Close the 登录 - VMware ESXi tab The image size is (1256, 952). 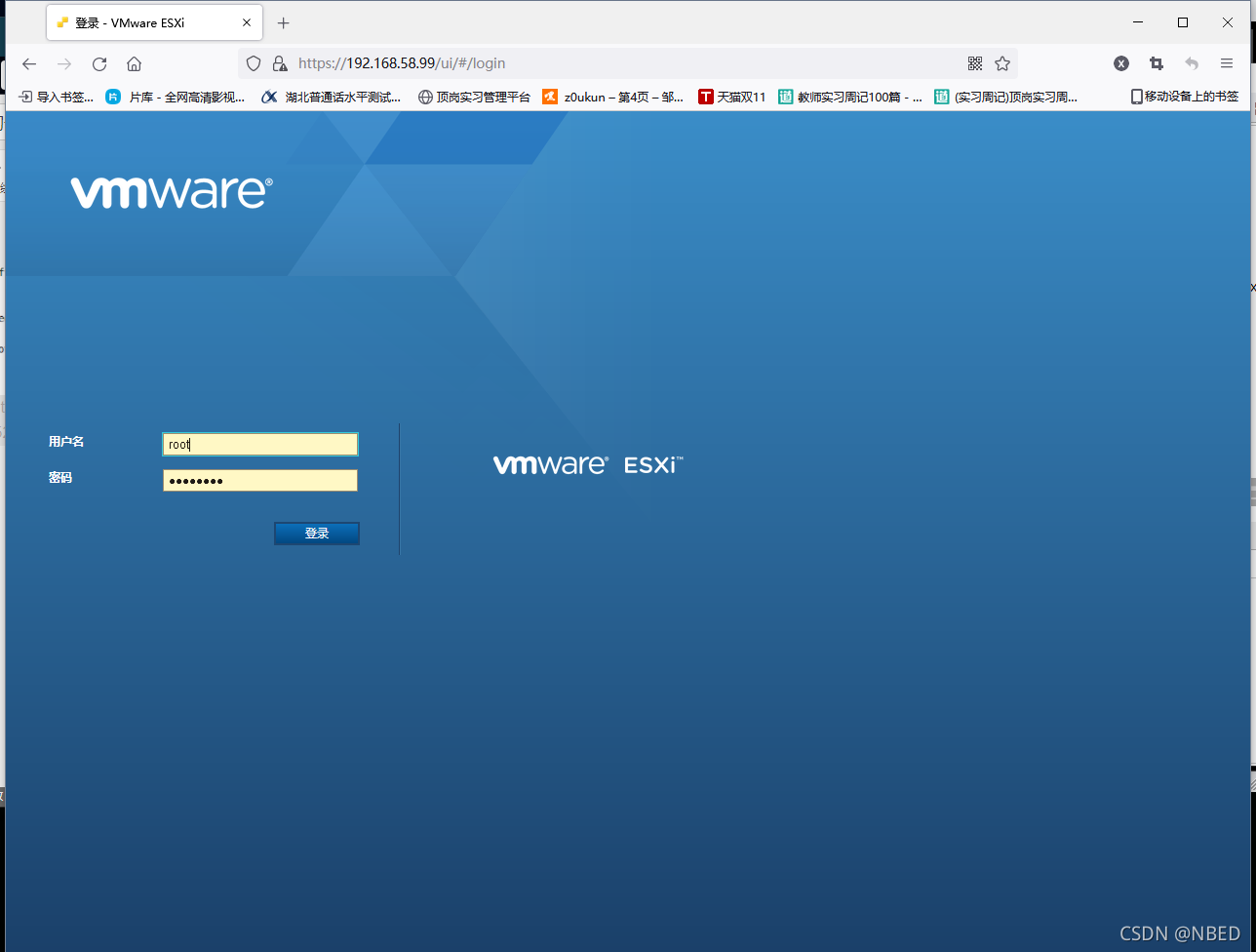pos(247,22)
